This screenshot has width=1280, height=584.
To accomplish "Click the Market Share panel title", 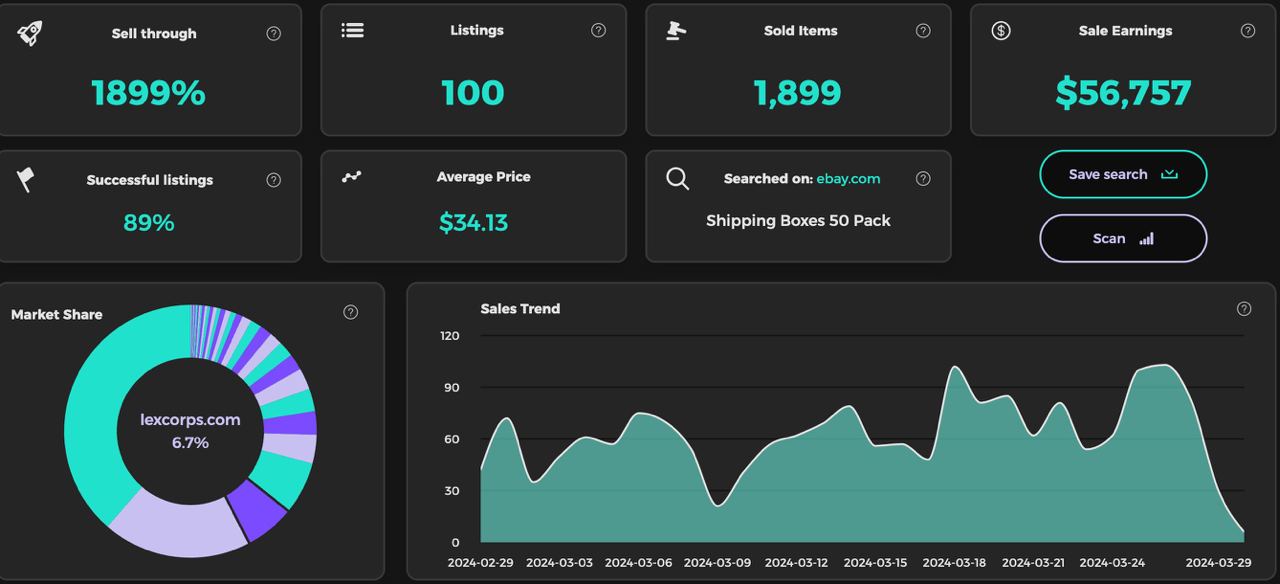I will 56,314.
